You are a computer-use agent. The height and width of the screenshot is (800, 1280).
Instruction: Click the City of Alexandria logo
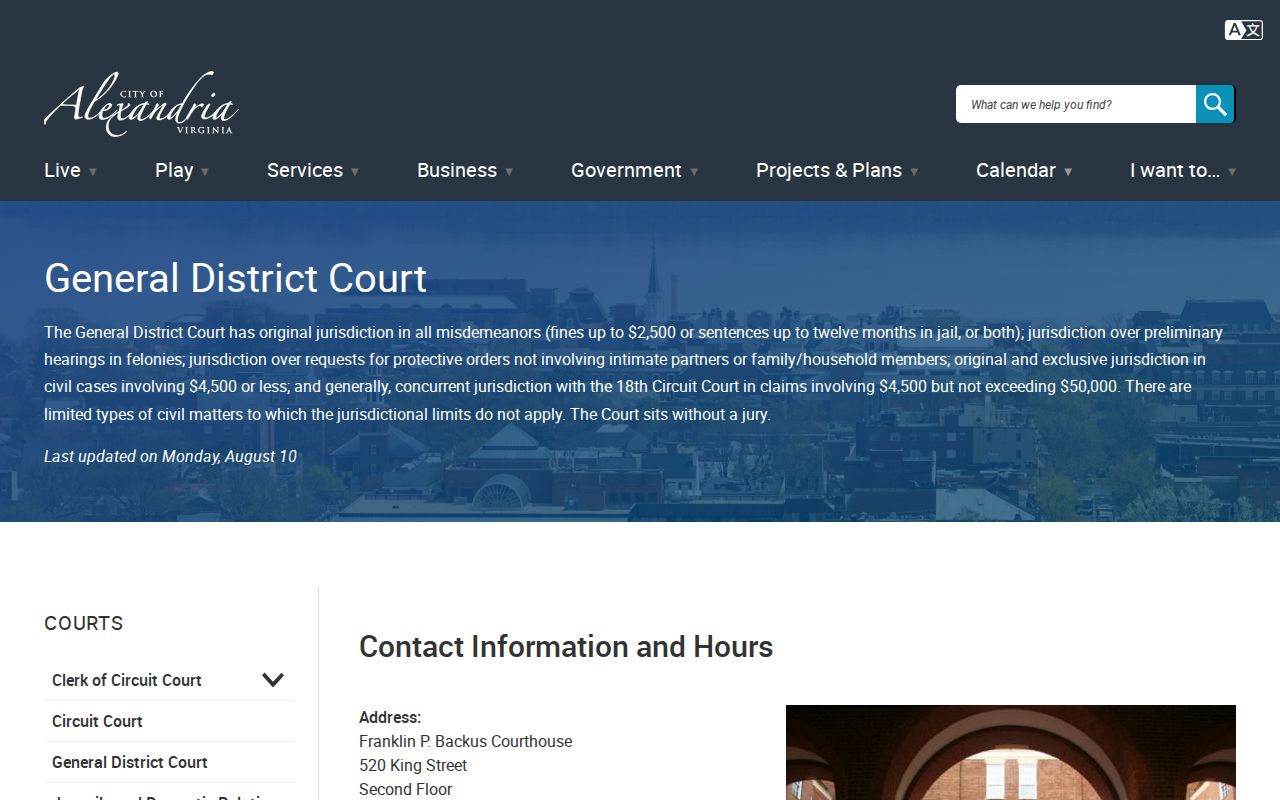pos(141,104)
